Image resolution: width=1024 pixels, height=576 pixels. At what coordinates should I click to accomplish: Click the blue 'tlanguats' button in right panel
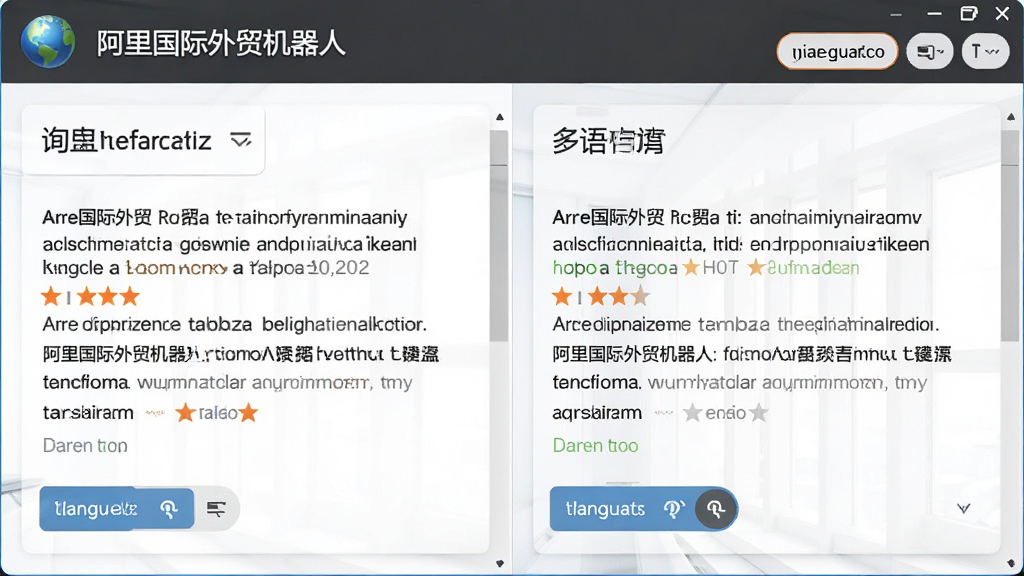pos(623,509)
